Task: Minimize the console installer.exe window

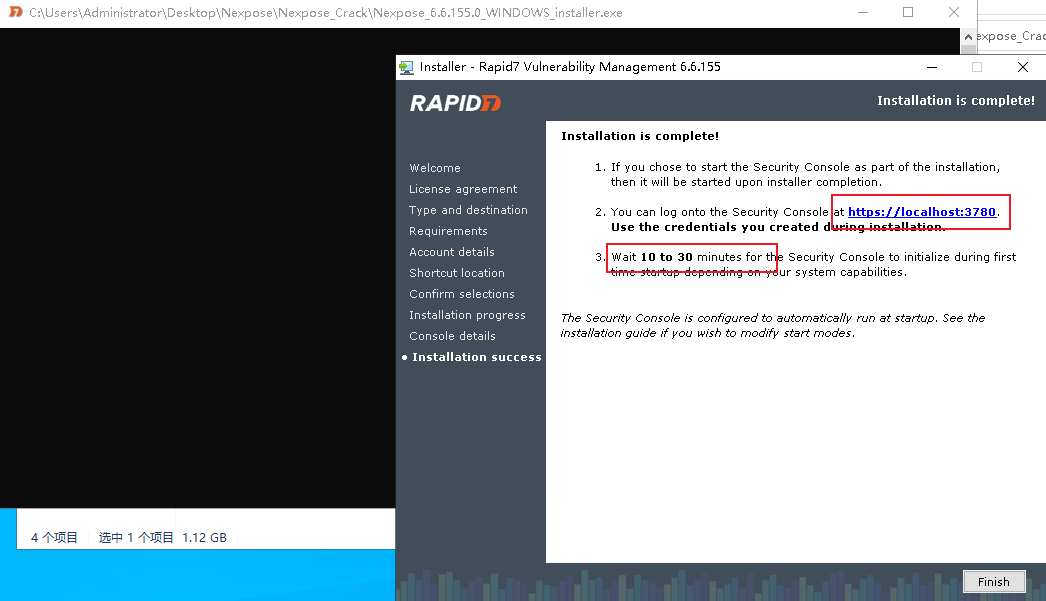Action: (863, 13)
